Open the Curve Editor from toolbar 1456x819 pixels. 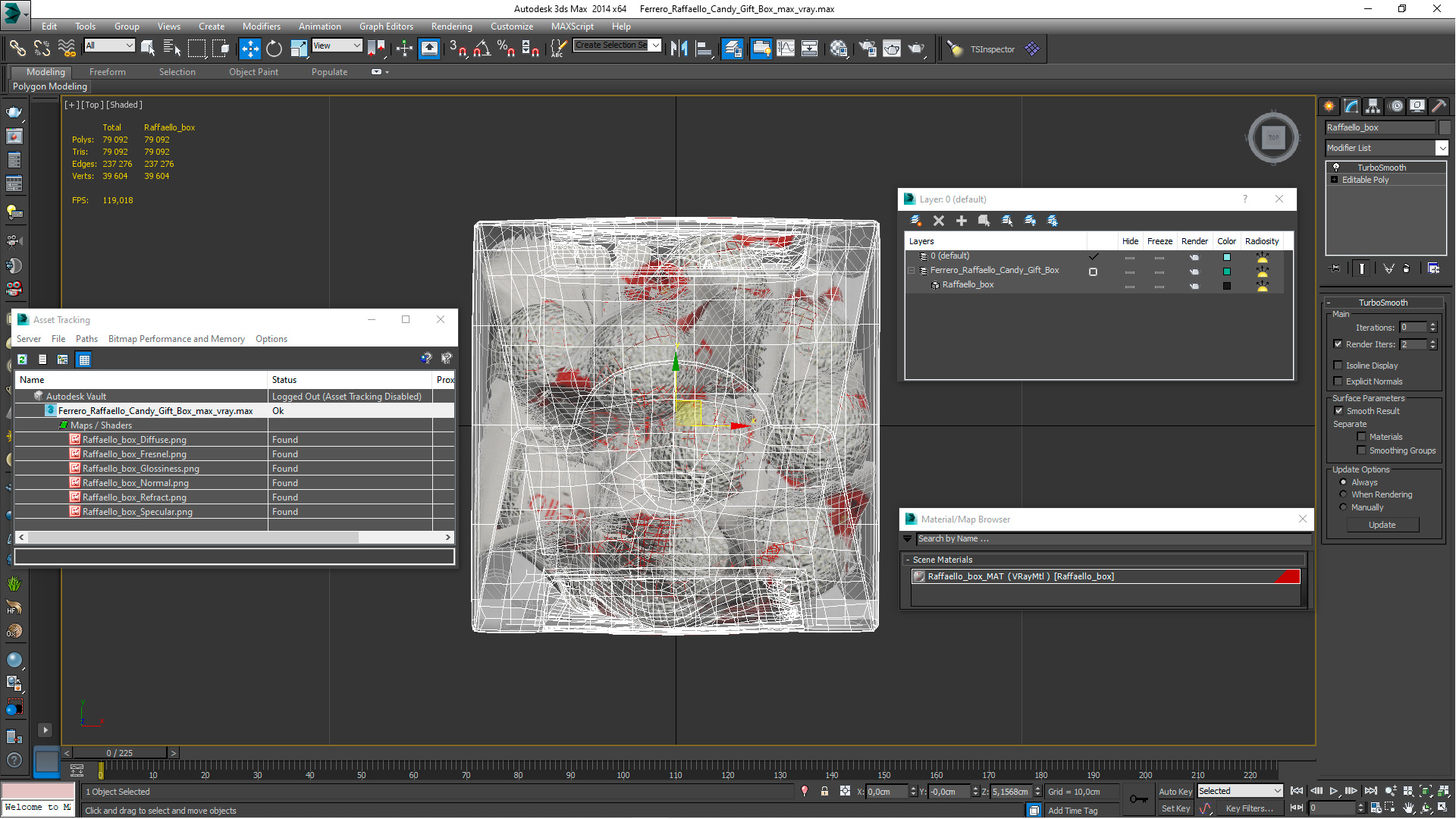(x=786, y=49)
